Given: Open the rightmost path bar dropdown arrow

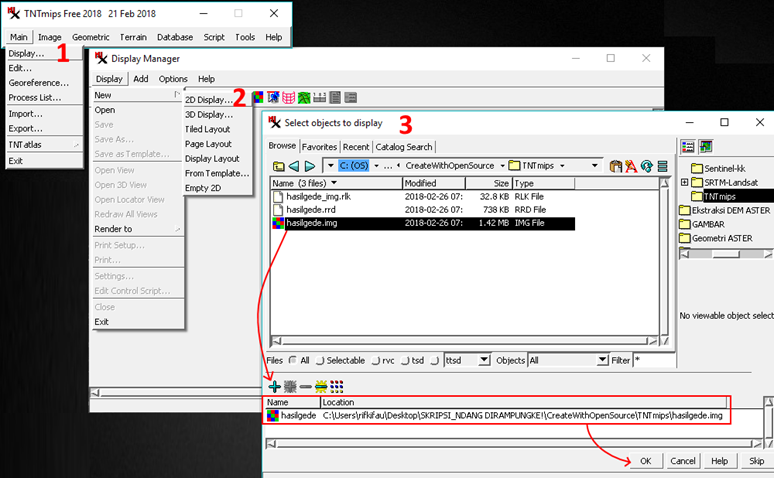Looking at the screenshot, I should tap(595, 166).
